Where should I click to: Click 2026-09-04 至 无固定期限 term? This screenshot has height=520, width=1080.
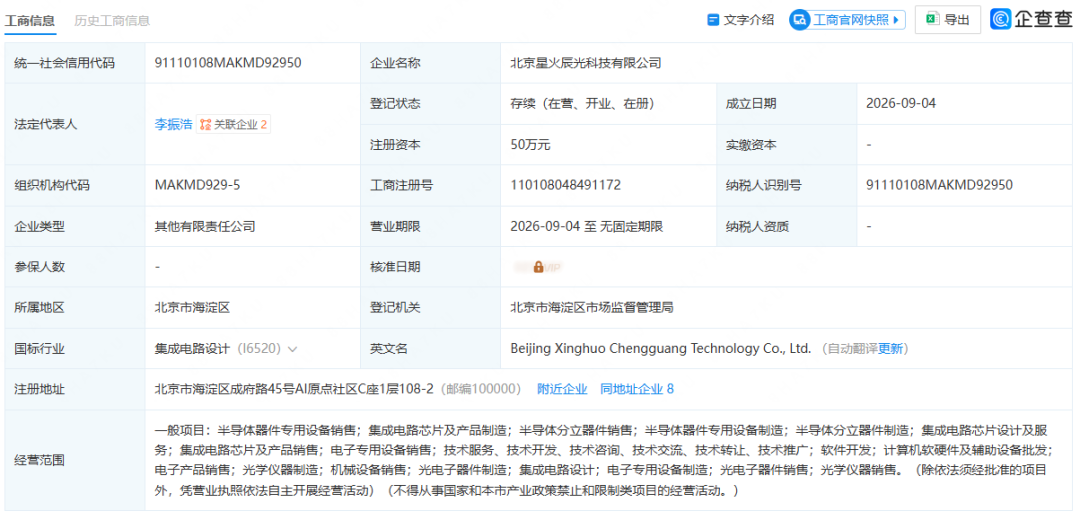coord(587,226)
